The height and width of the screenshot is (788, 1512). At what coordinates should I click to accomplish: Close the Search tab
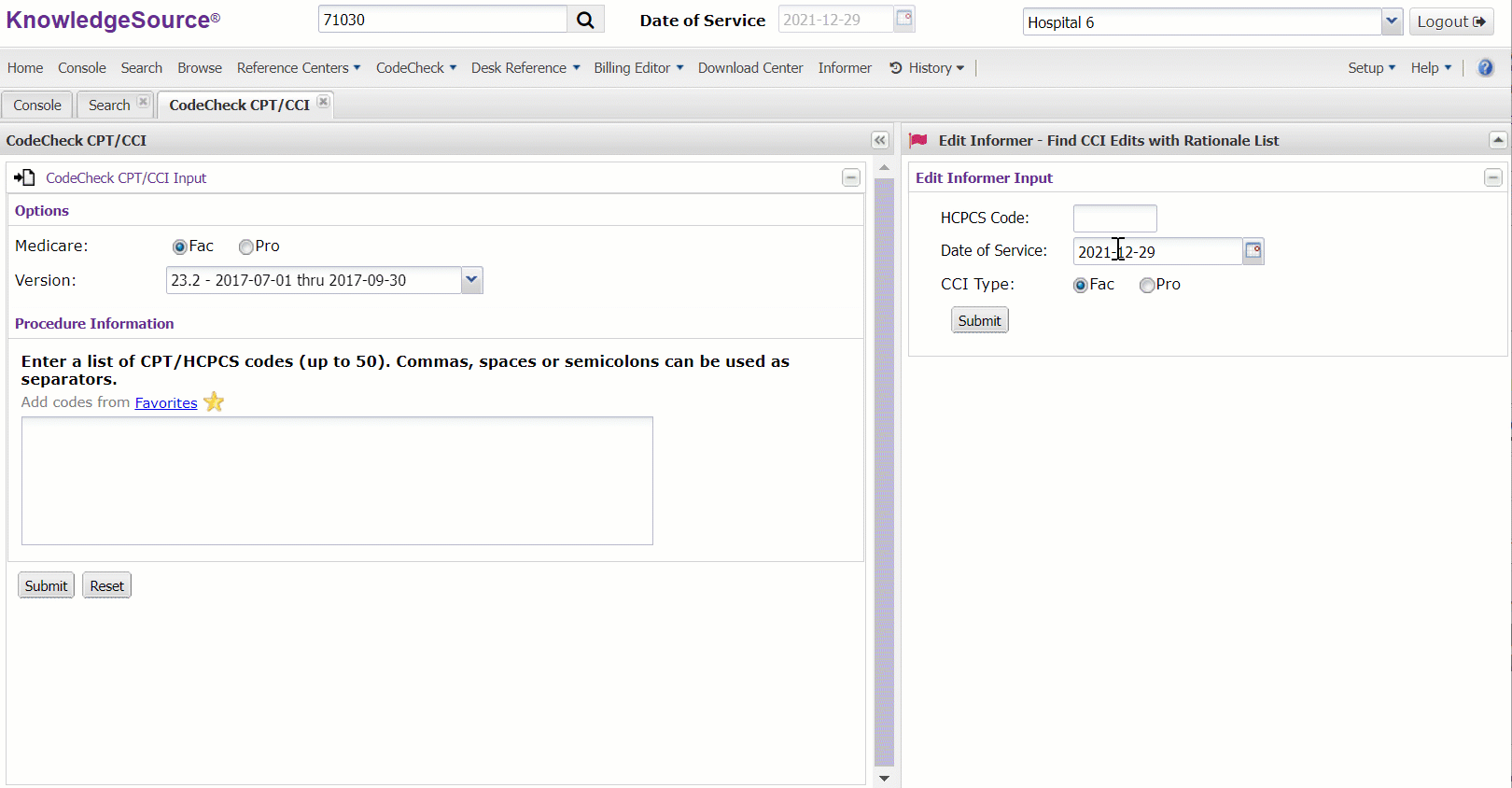point(143,102)
